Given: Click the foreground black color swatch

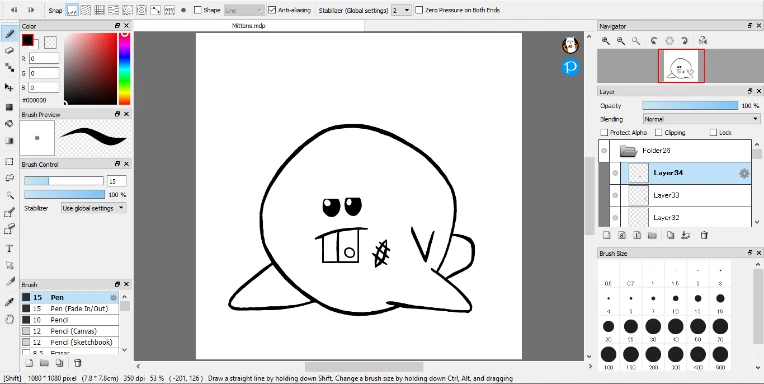Looking at the screenshot, I should coord(27,40).
